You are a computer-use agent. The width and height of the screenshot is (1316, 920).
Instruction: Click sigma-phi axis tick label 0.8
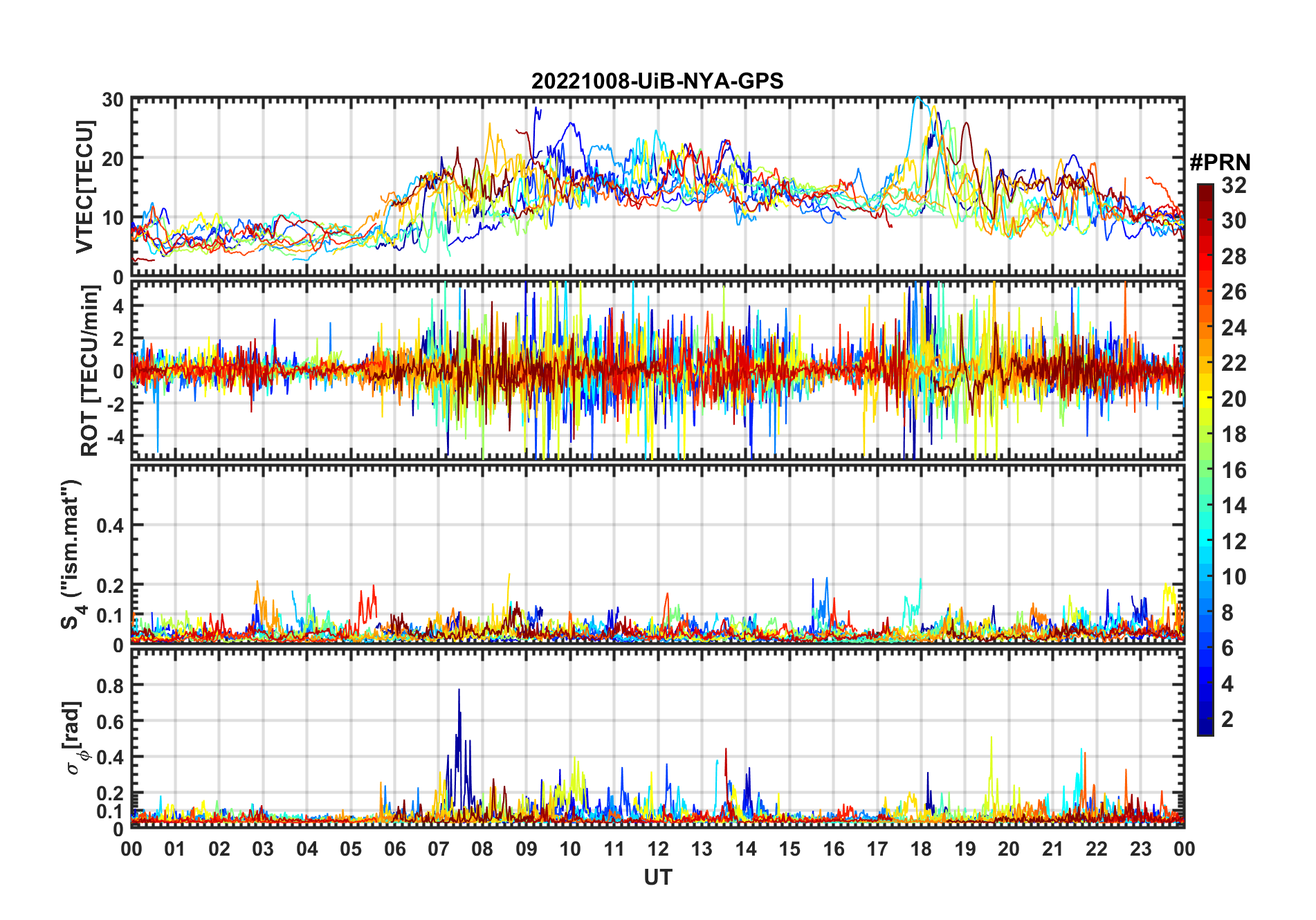tap(110, 686)
